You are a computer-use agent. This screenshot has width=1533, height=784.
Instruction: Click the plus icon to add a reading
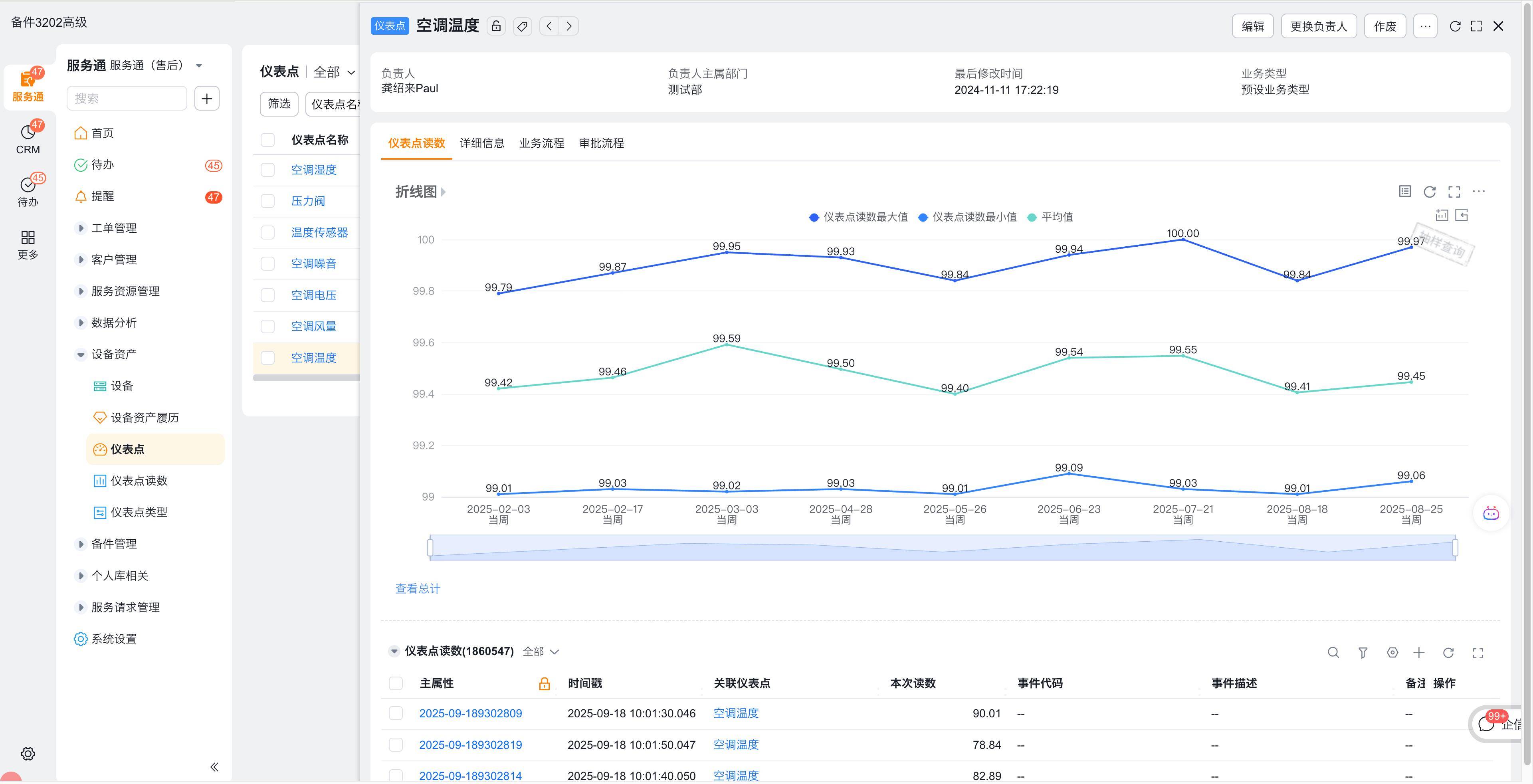coord(1420,653)
